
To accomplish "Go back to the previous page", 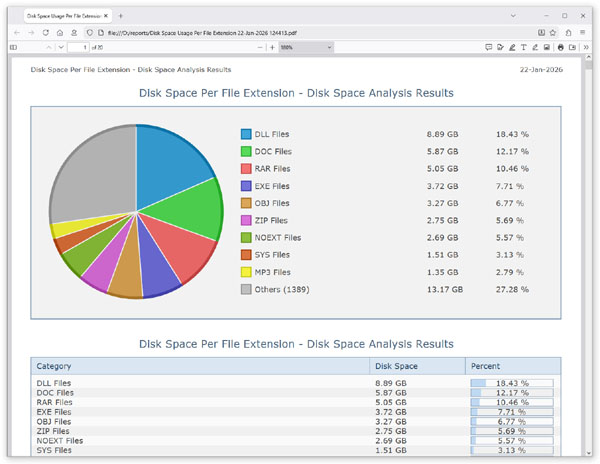I will [x=16, y=33].
